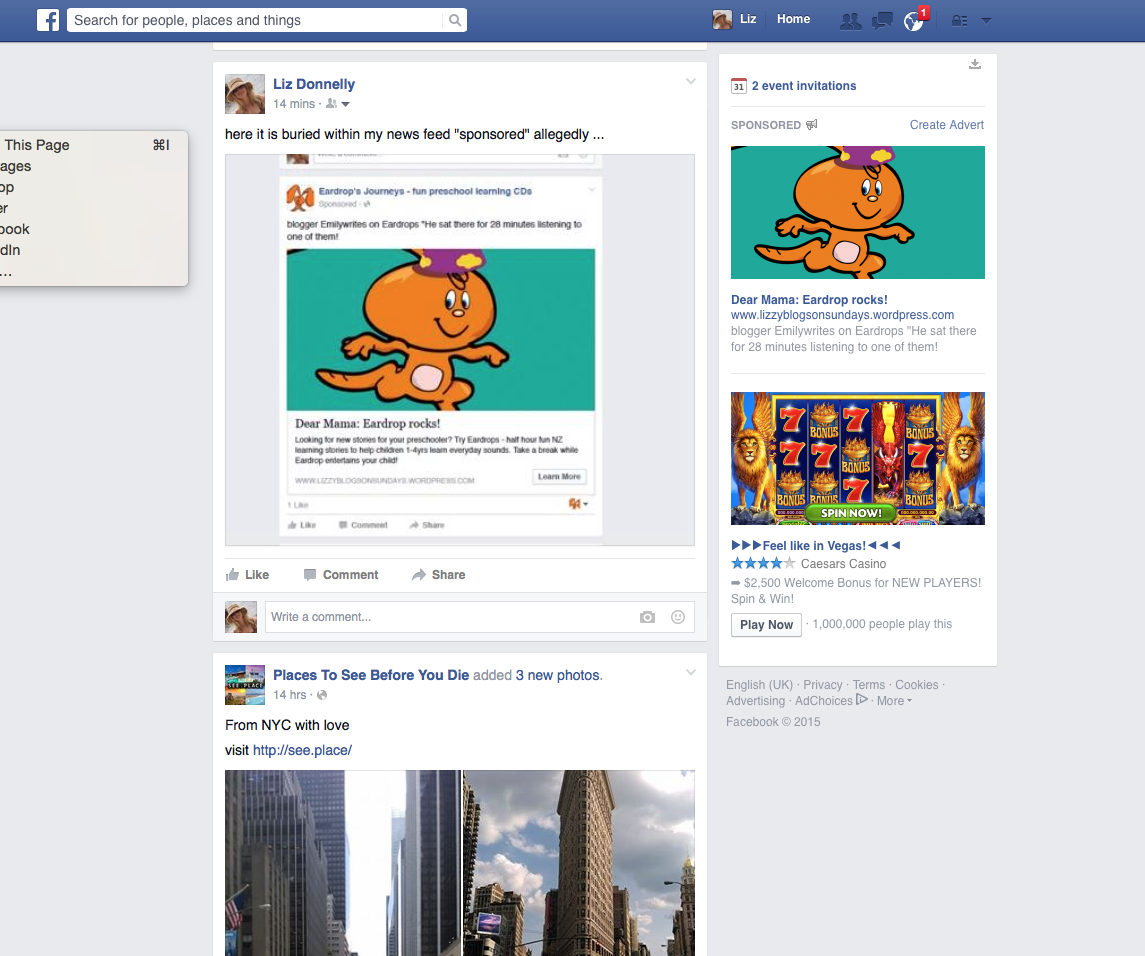Click the search magnifier icon
Image resolution: width=1145 pixels, height=956 pixels.
[x=455, y=20]
